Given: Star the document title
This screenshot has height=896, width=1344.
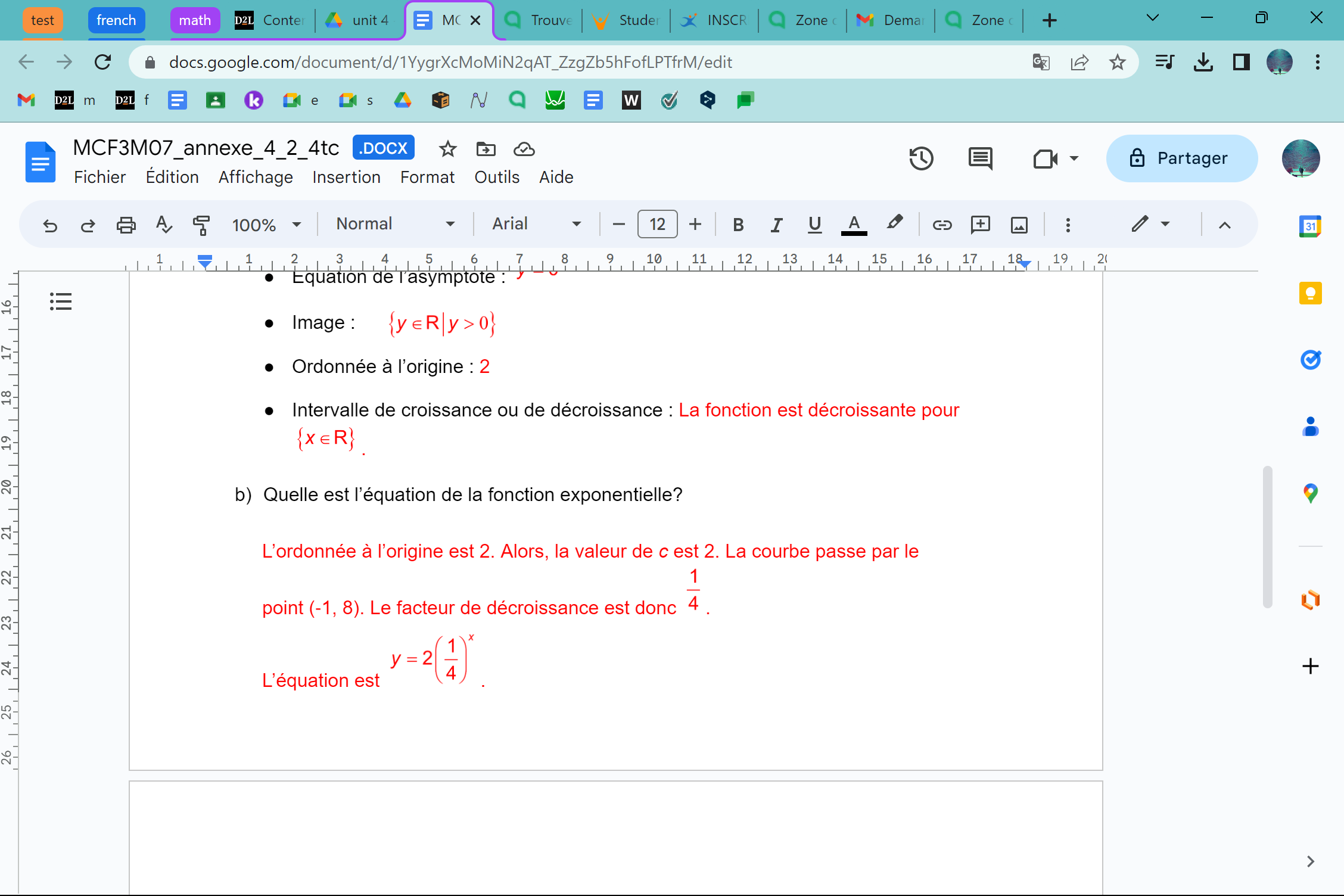Looking at the screenshot, I should click(447, 149).
